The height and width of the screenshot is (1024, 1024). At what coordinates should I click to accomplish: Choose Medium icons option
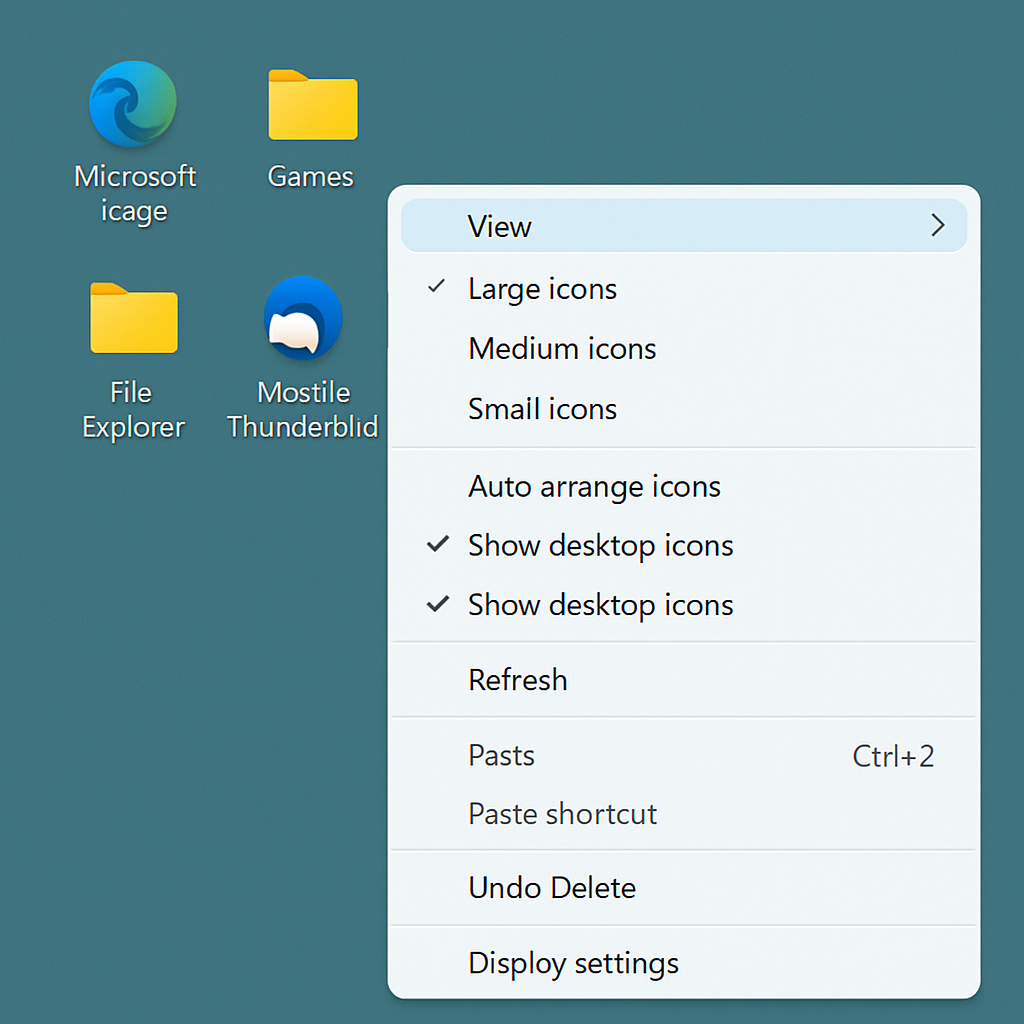click(x=684, y=349)
